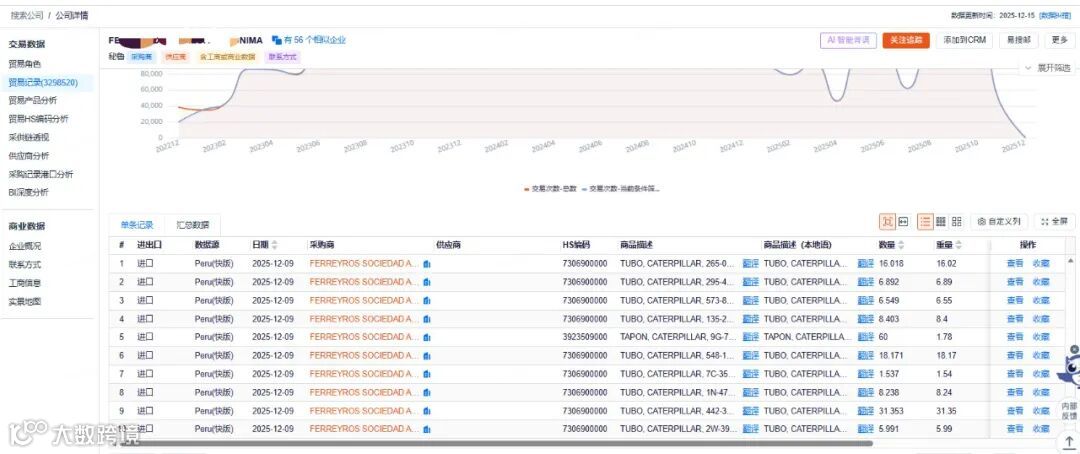
Task: Open 贸易HS编码分析 in the sidebar
Action: click(38, 118)
